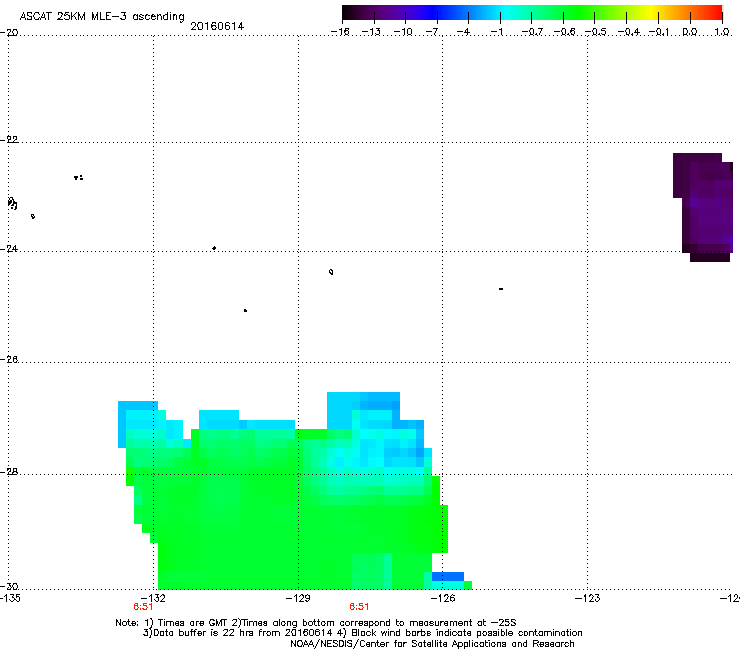Image resolution: width=740 pixels, height=650 pixels.
Task: Click the 'ASCAT 25KM MLE-3 ascending' title
Action: coord(102,16)
